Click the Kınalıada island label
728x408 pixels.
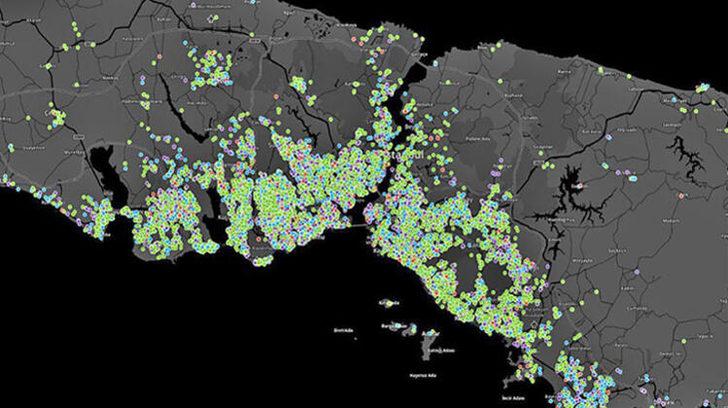[x=388, y=303]
